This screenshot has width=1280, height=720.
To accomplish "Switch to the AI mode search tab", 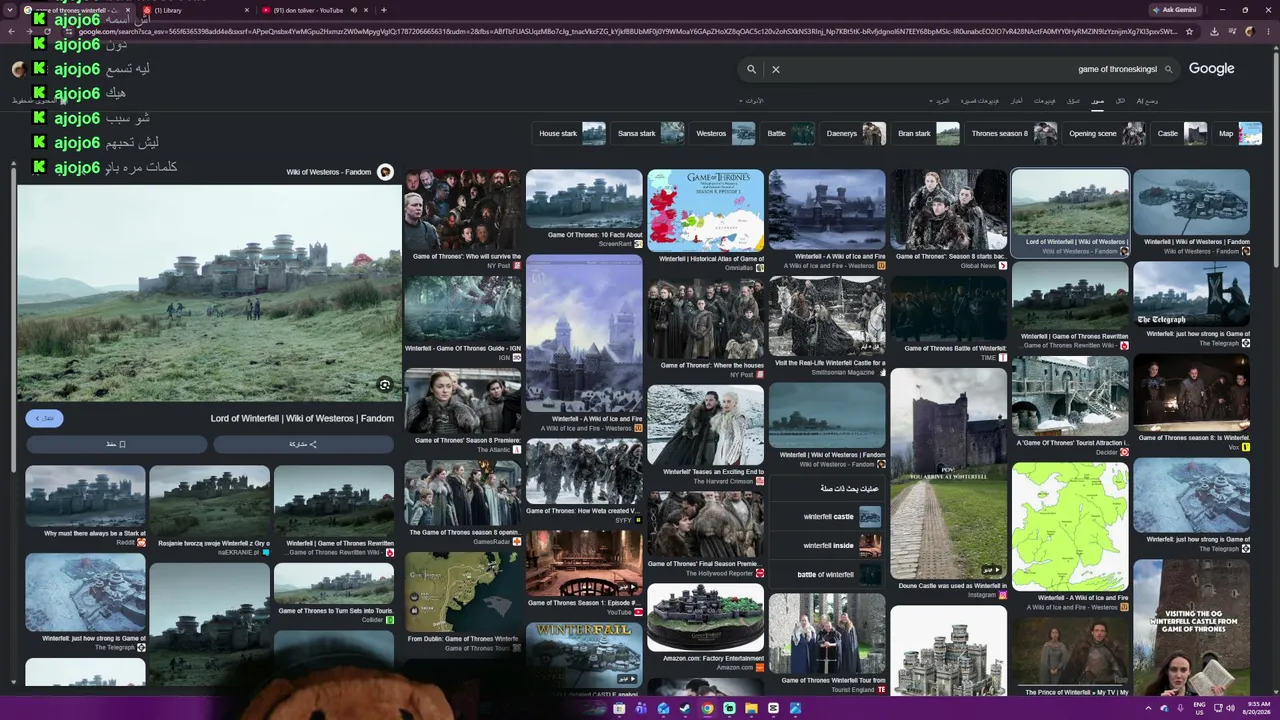I will tap(1147, 101).
